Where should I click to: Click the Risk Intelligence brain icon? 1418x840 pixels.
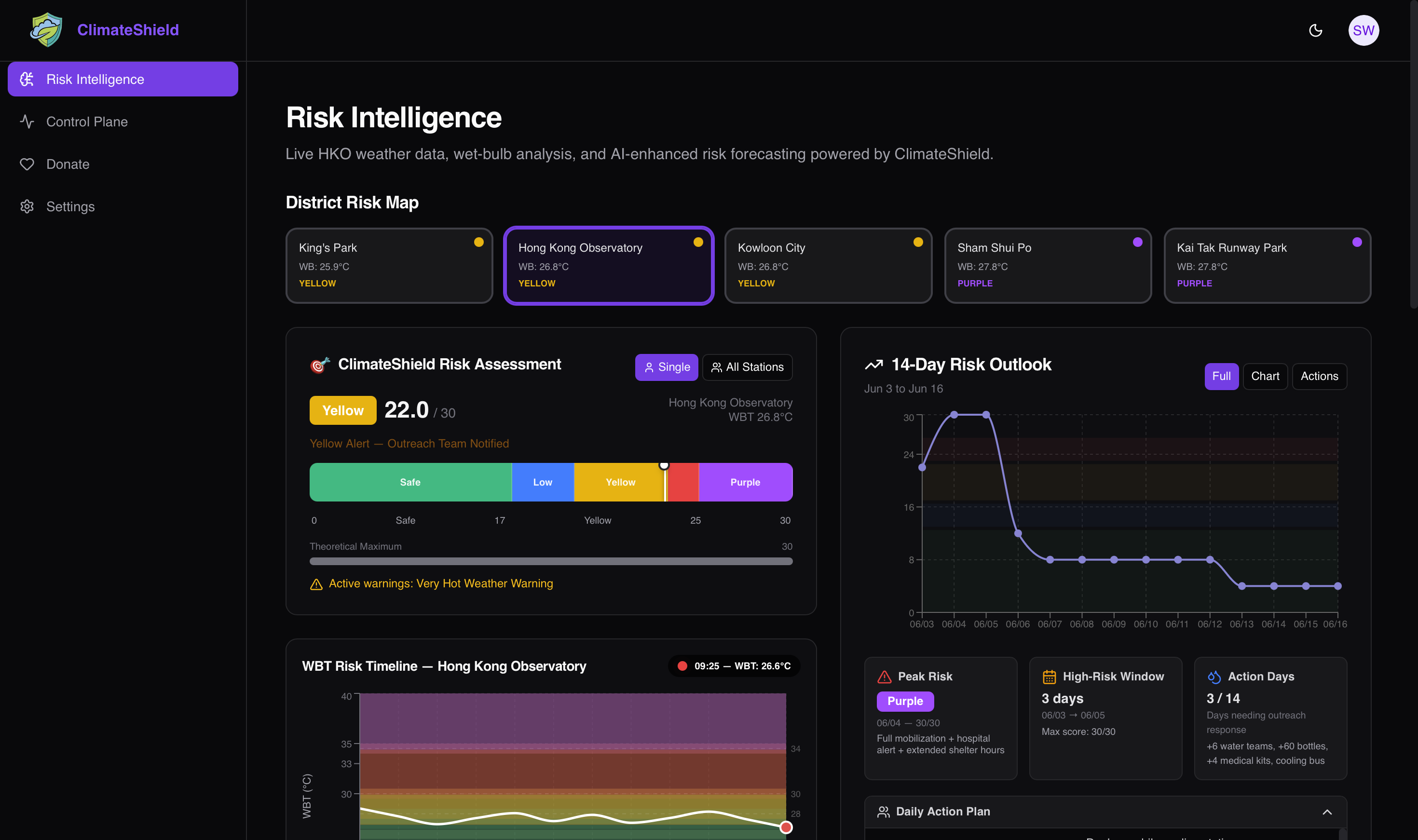coord(27,79)
